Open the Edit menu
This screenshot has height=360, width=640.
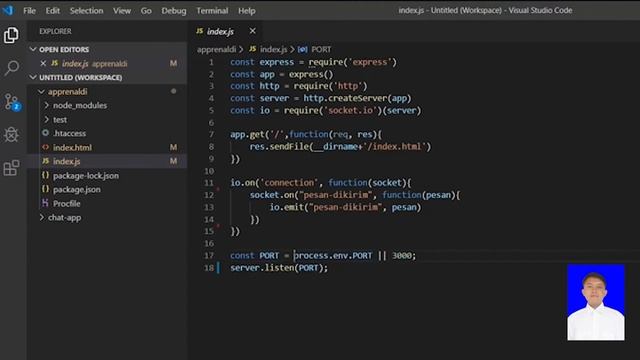(x=53, y=11)
